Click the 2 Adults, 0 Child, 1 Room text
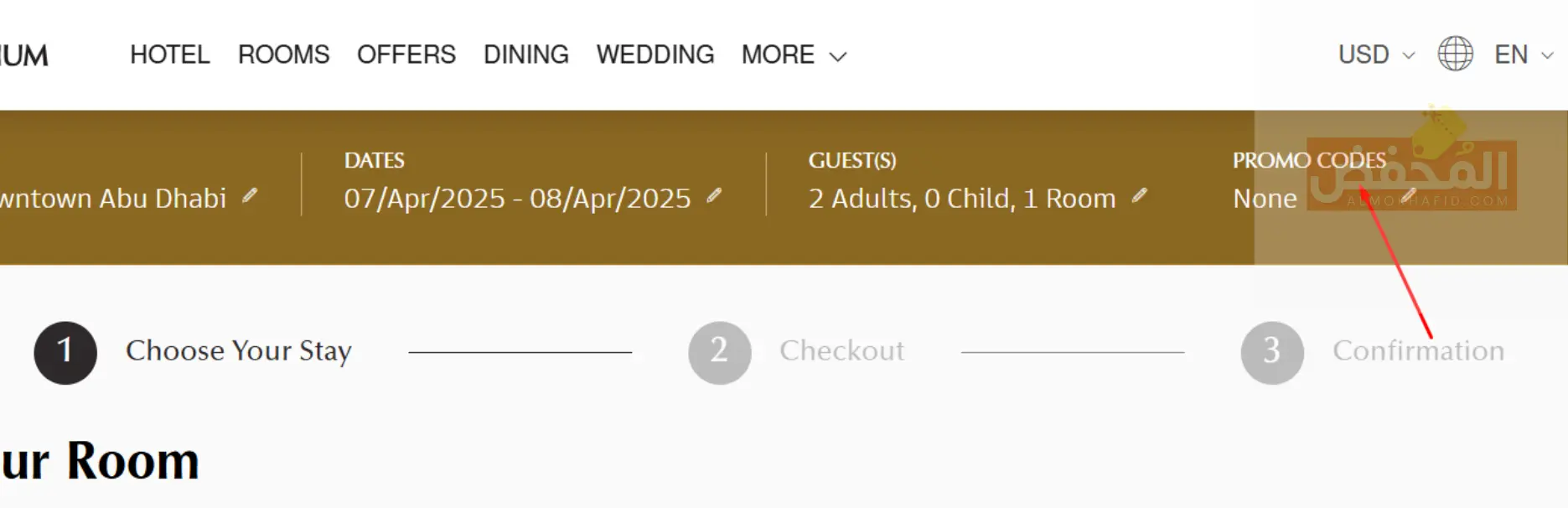Image resolution: width=1568 pixels, height=508 pixels. 961,199
